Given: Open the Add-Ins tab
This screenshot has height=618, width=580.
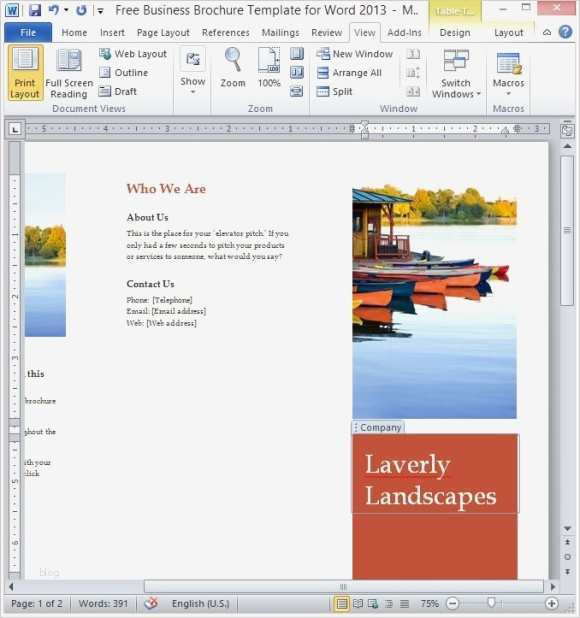Looking at the screenshot, I should click(x=404, y=33).
